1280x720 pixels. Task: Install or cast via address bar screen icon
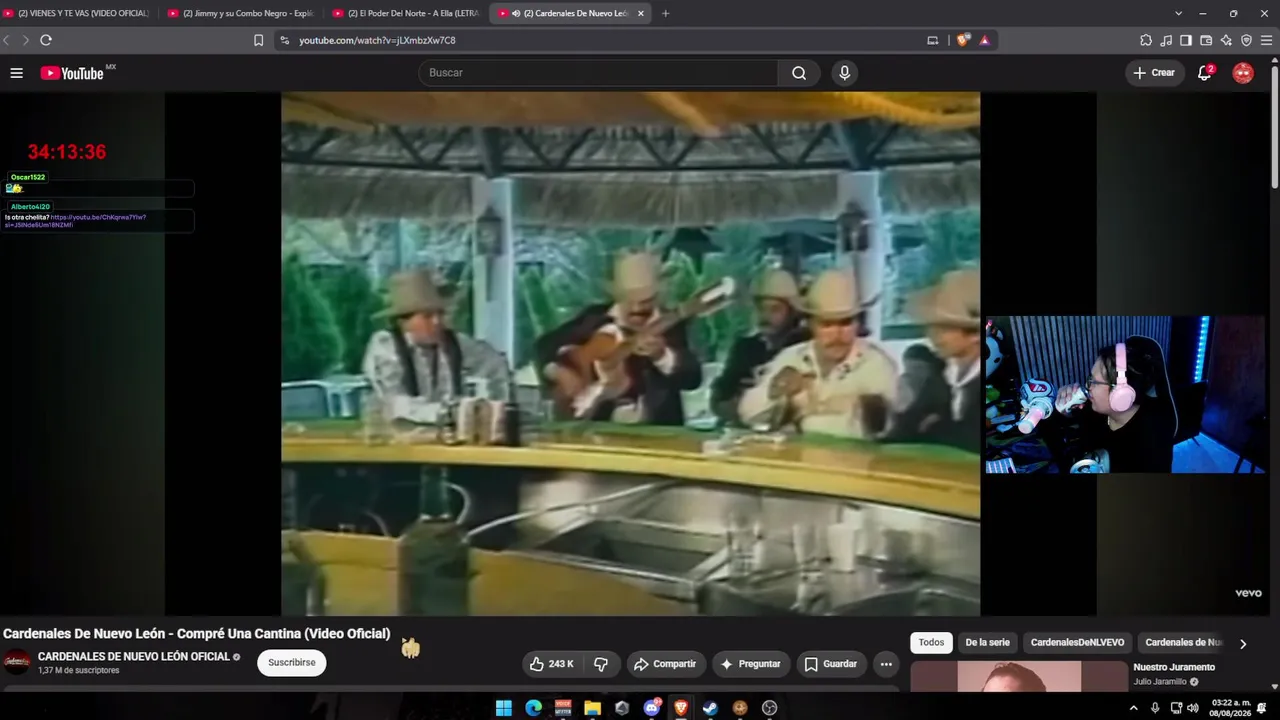933,40
